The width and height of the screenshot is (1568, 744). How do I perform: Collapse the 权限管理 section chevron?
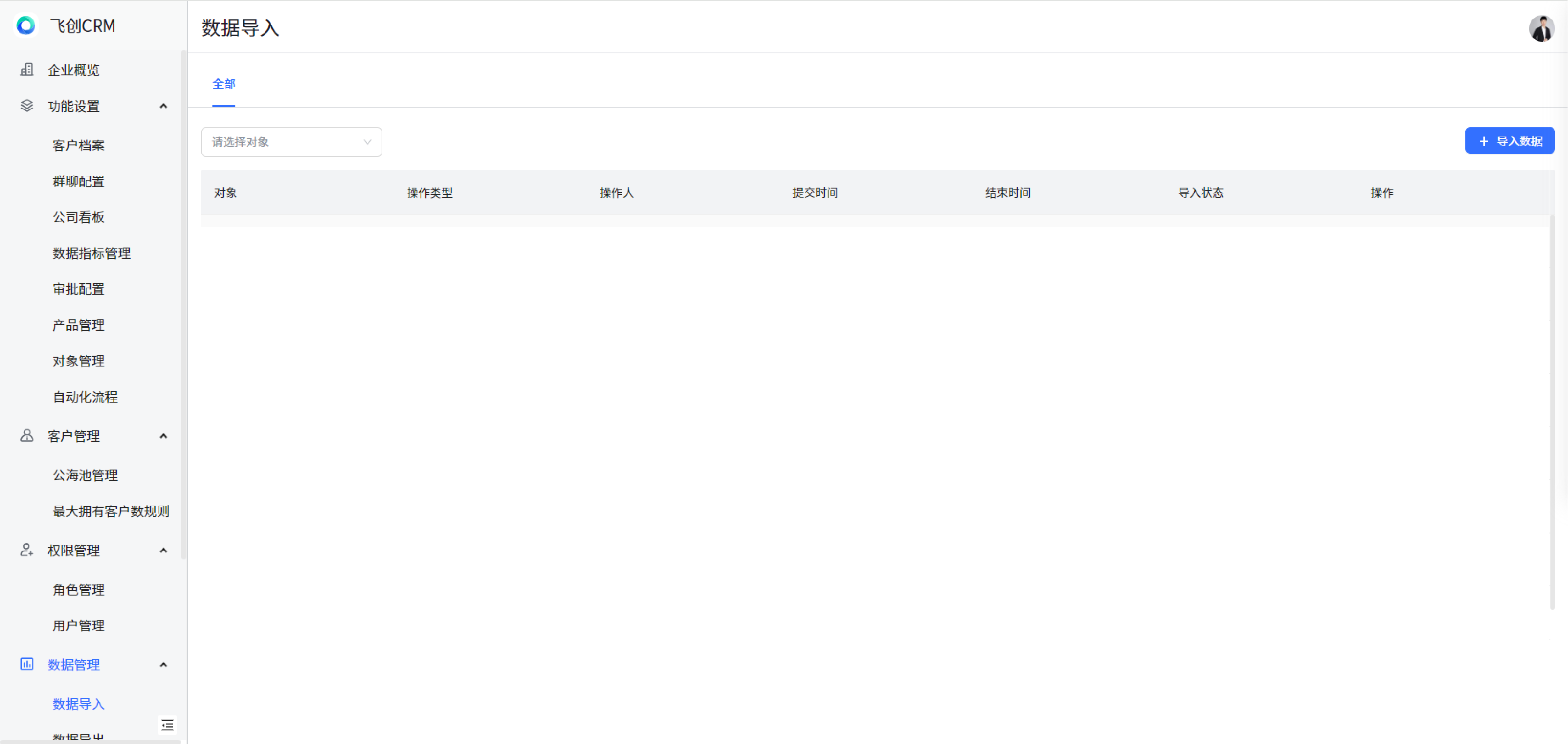click(x=163, y=550)
